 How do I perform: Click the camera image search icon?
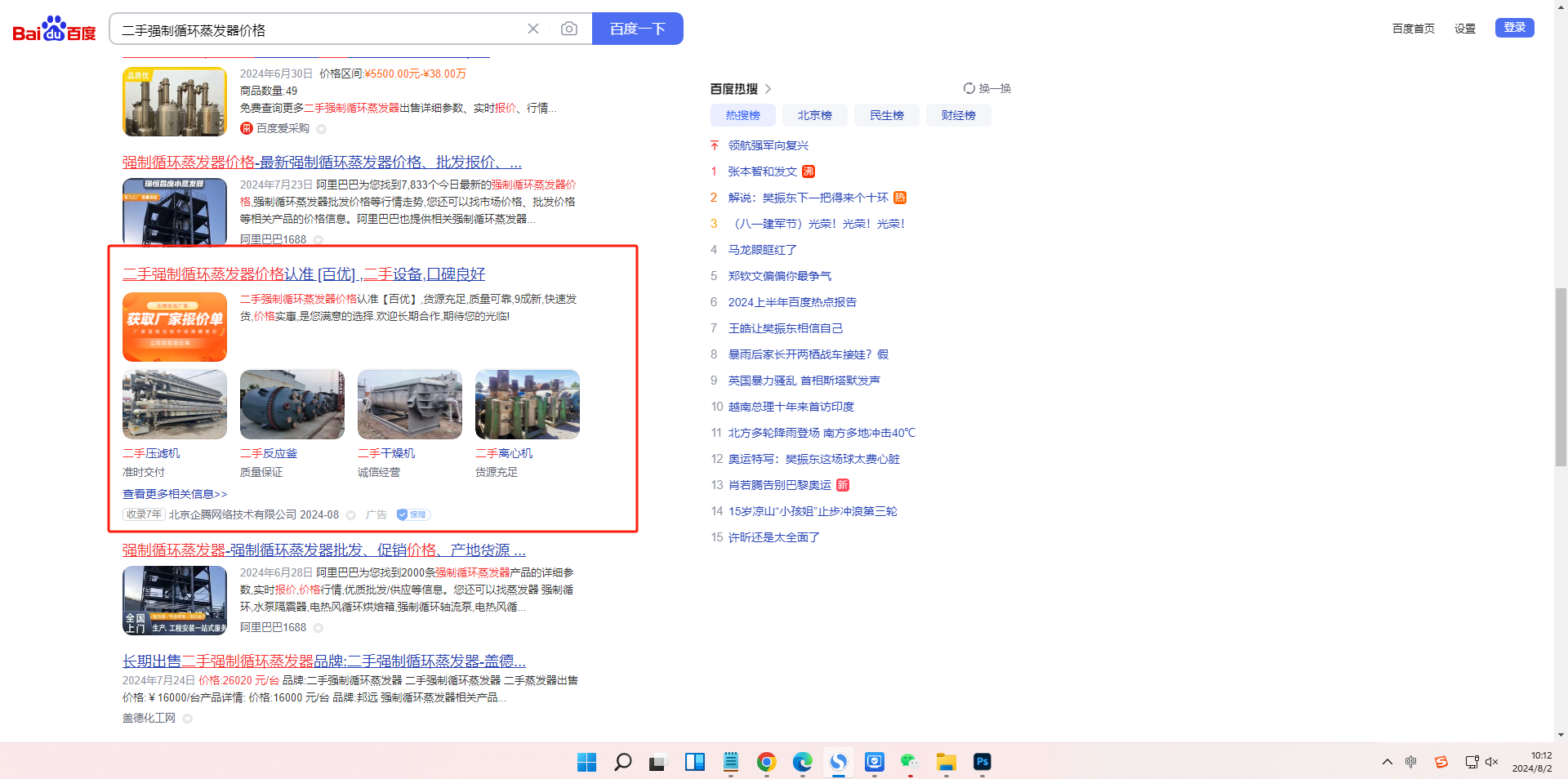[x=569, y=29]
